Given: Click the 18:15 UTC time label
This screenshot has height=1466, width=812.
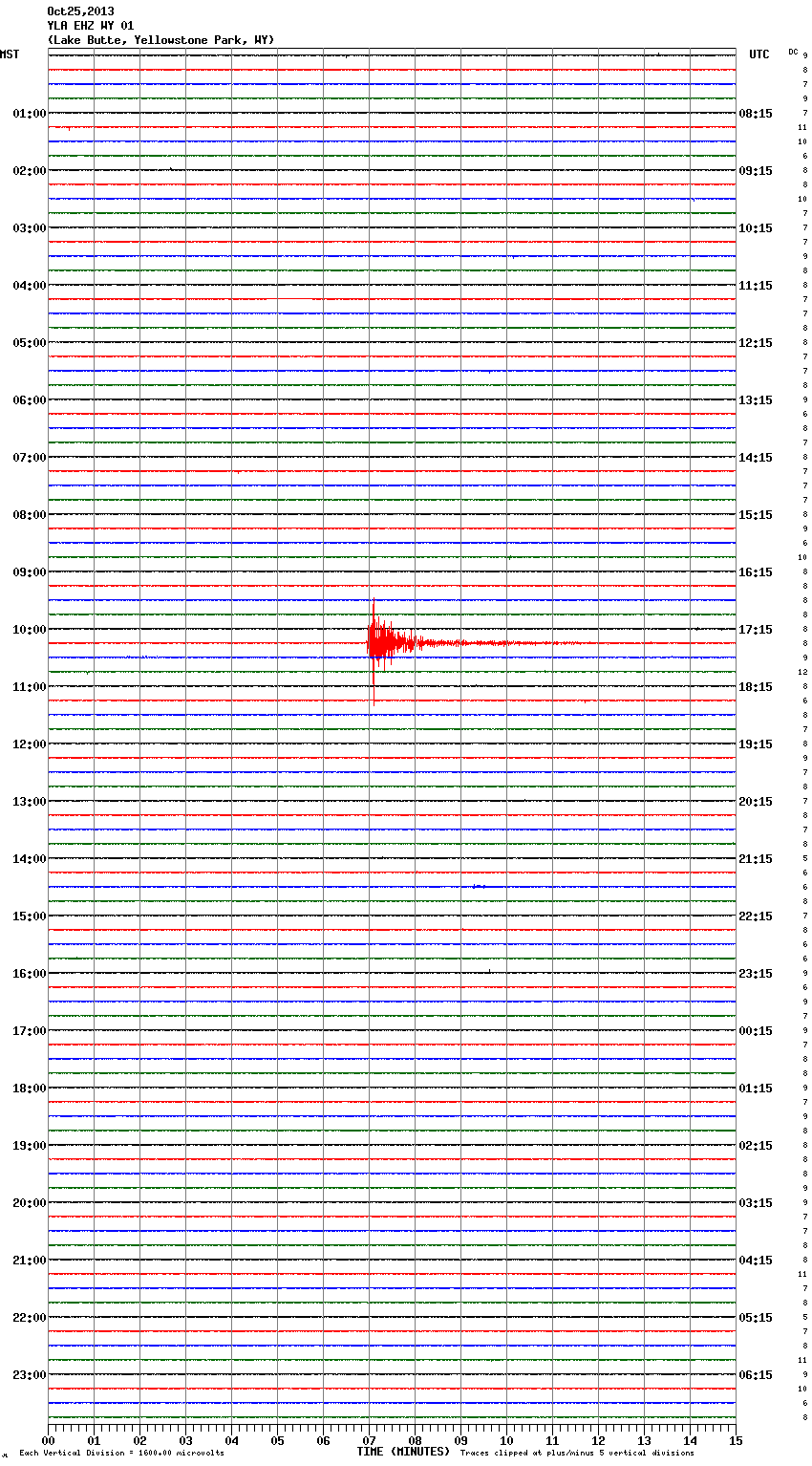Looking at the screenshot, I should click(756, 687).
